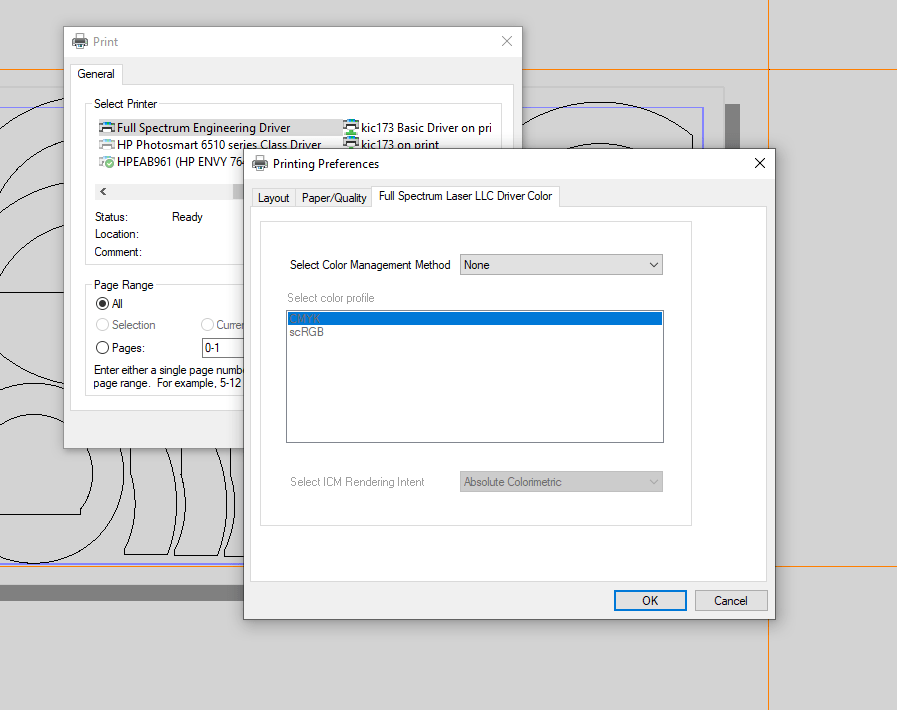897x710 pixels.
Task: Switch to the Layout tab
Action: coord(273,198)
